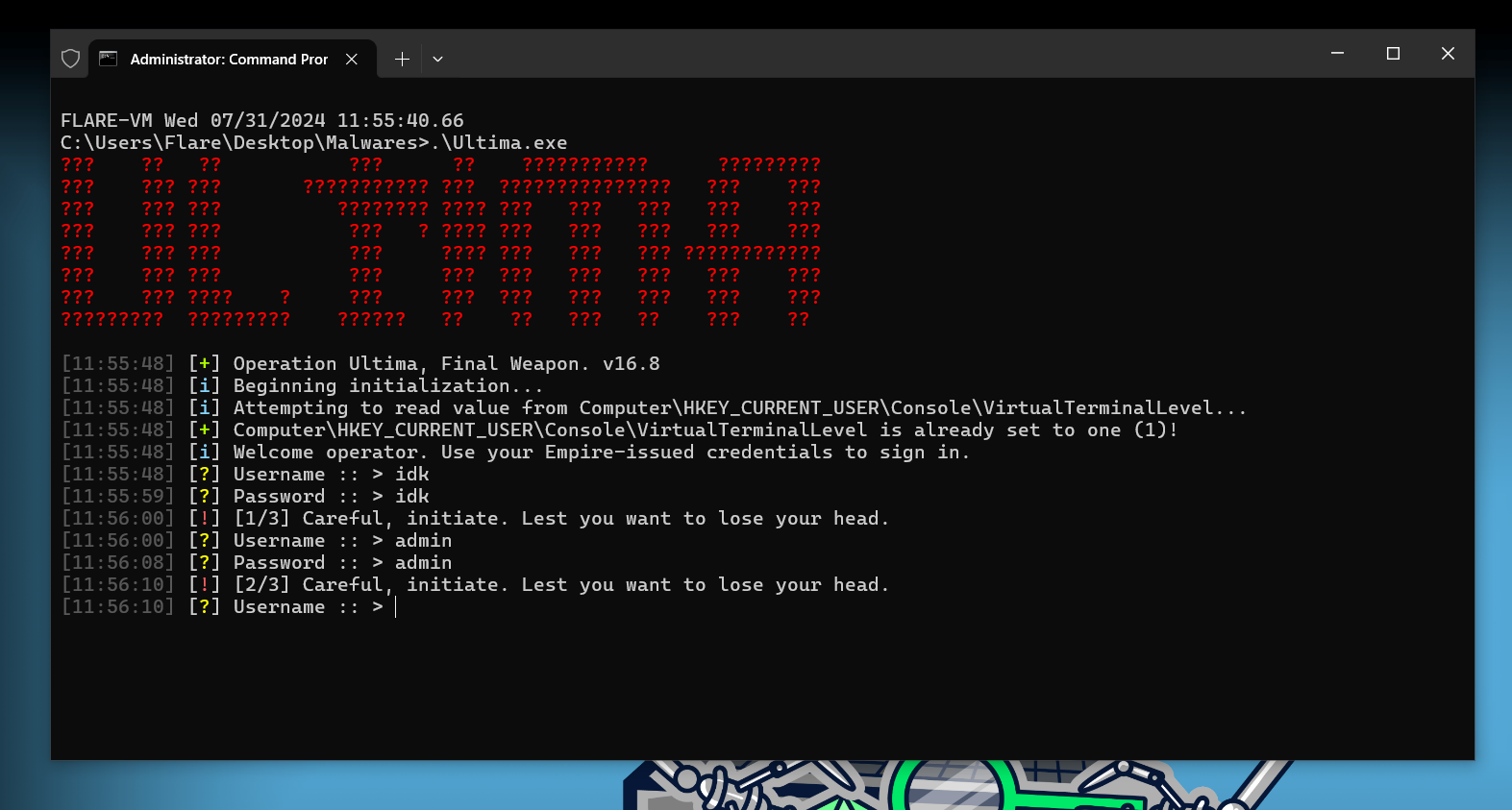Close the Administrator: Command Prompt tab
Image resolution: width=1512 pixels, height=810 pixels.
[x=352, y=59]
